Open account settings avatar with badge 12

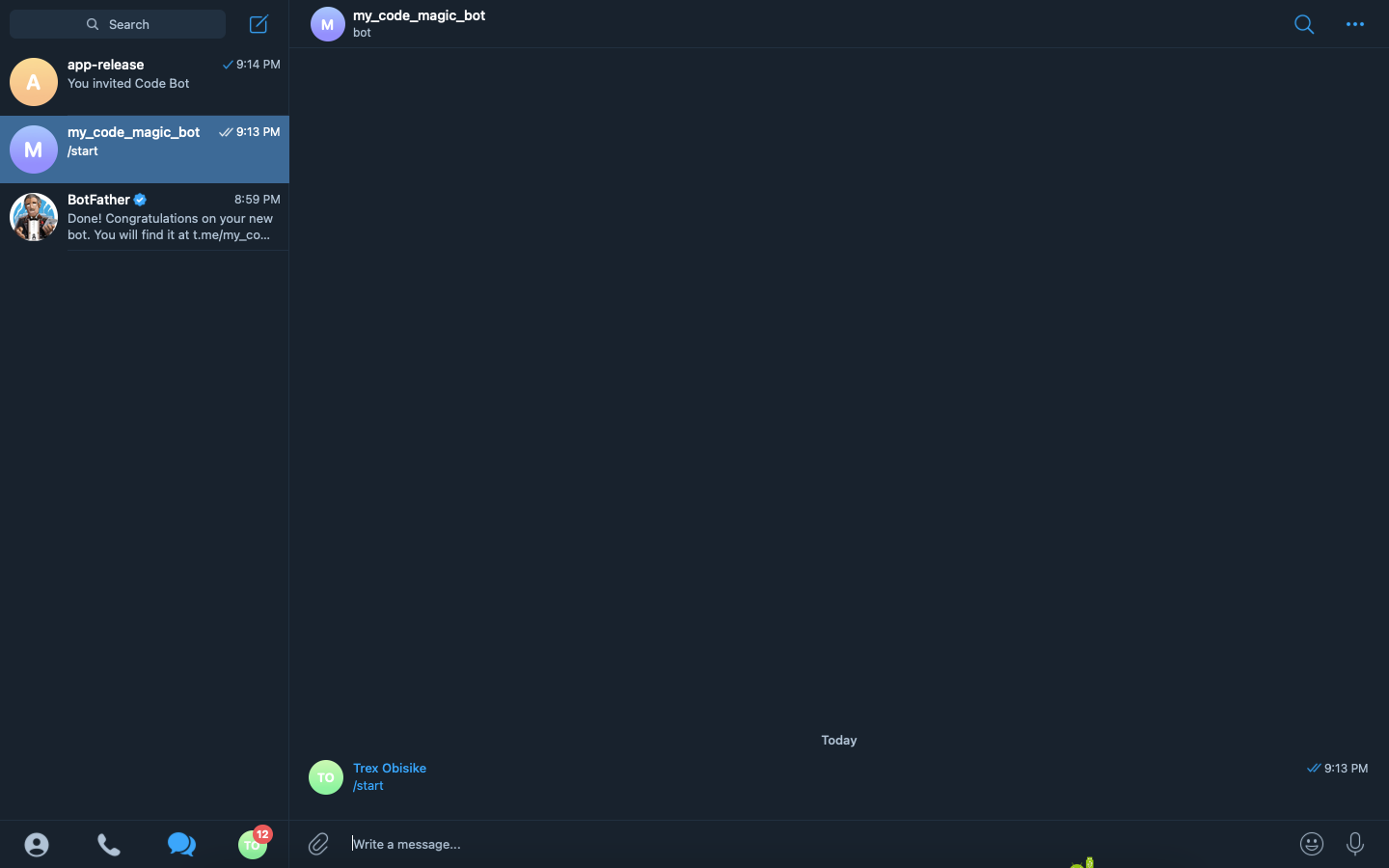pyautogui.click(x=254, y=844)
